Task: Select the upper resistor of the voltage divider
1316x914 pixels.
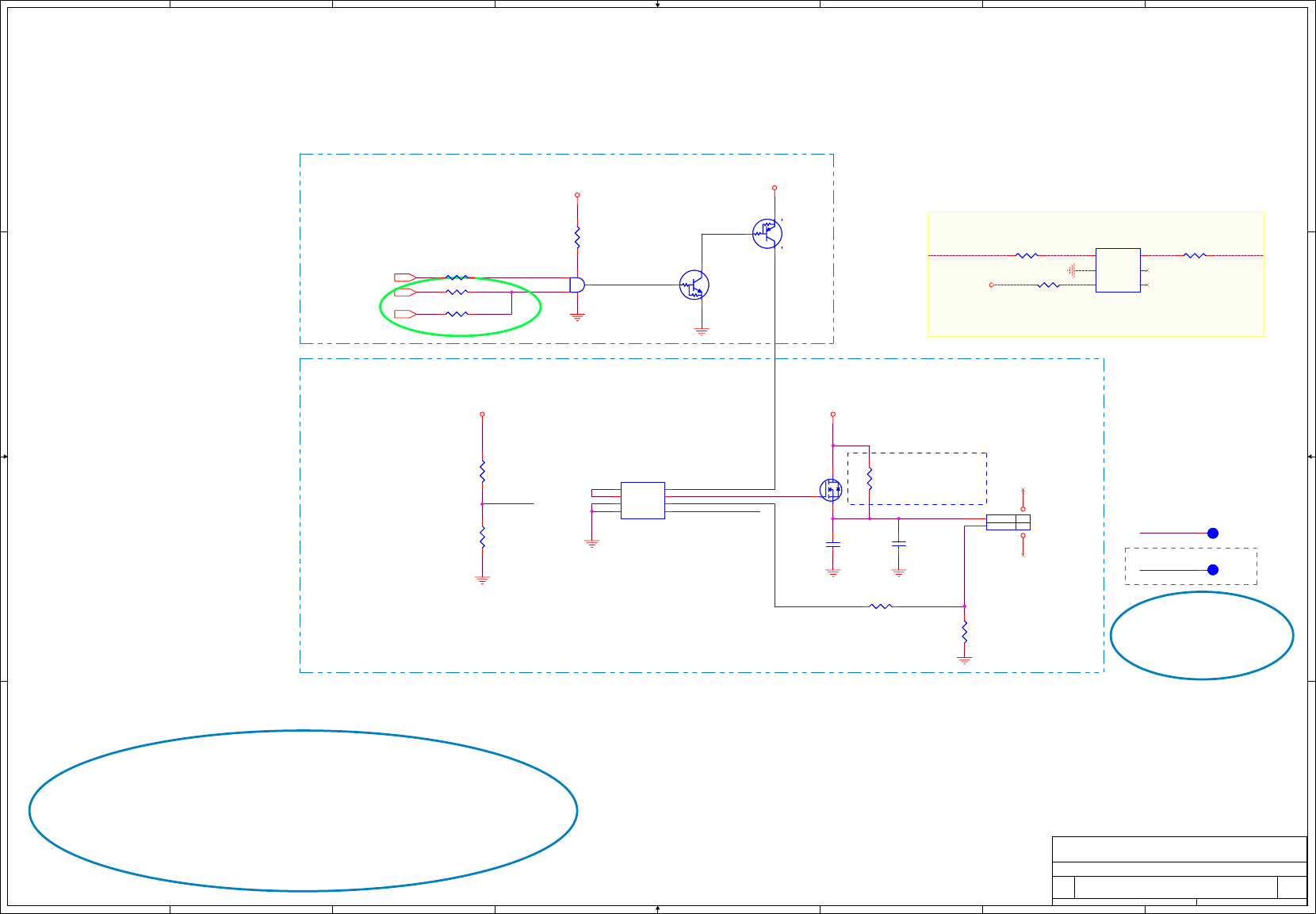Action: coord(482,471)
